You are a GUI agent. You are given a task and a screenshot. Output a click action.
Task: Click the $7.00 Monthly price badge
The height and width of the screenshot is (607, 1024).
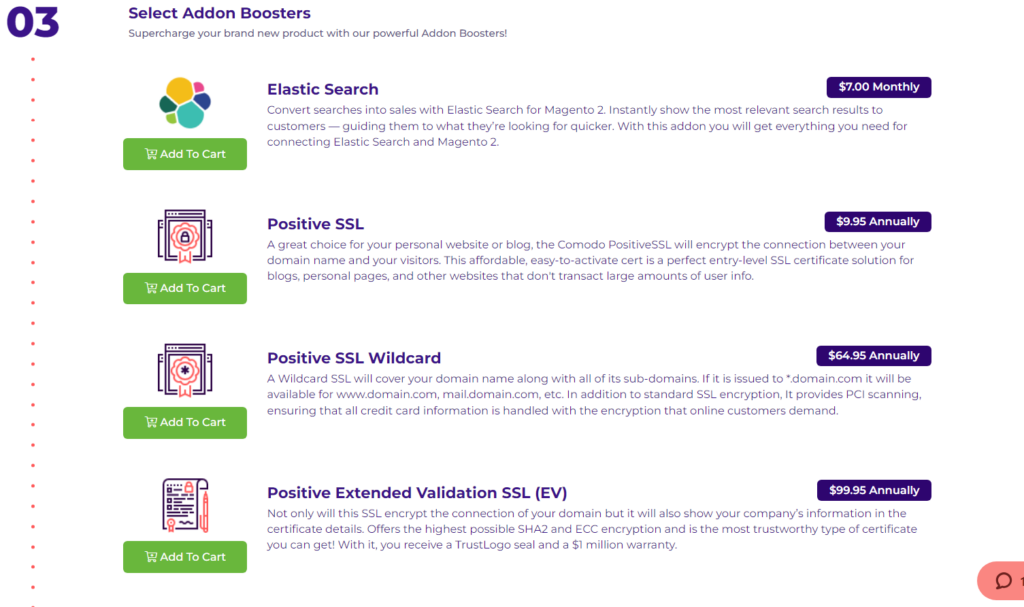click(x=878, y=87)
